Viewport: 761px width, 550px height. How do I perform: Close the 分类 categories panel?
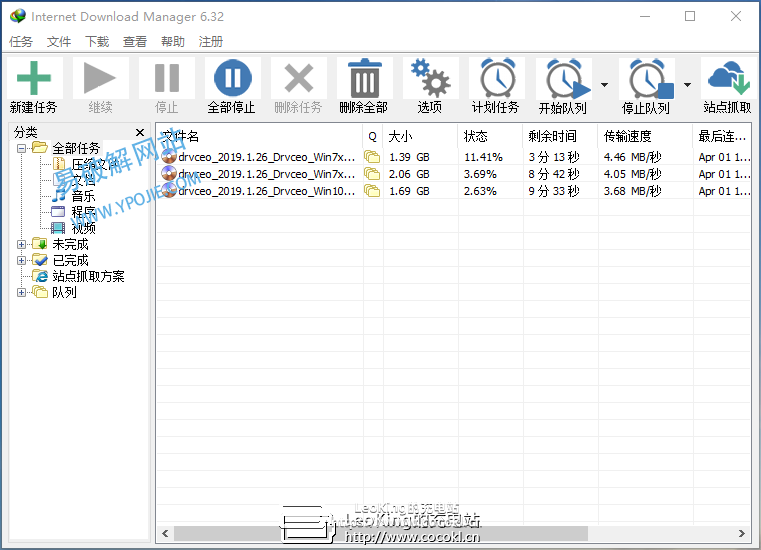pos(140,133)
